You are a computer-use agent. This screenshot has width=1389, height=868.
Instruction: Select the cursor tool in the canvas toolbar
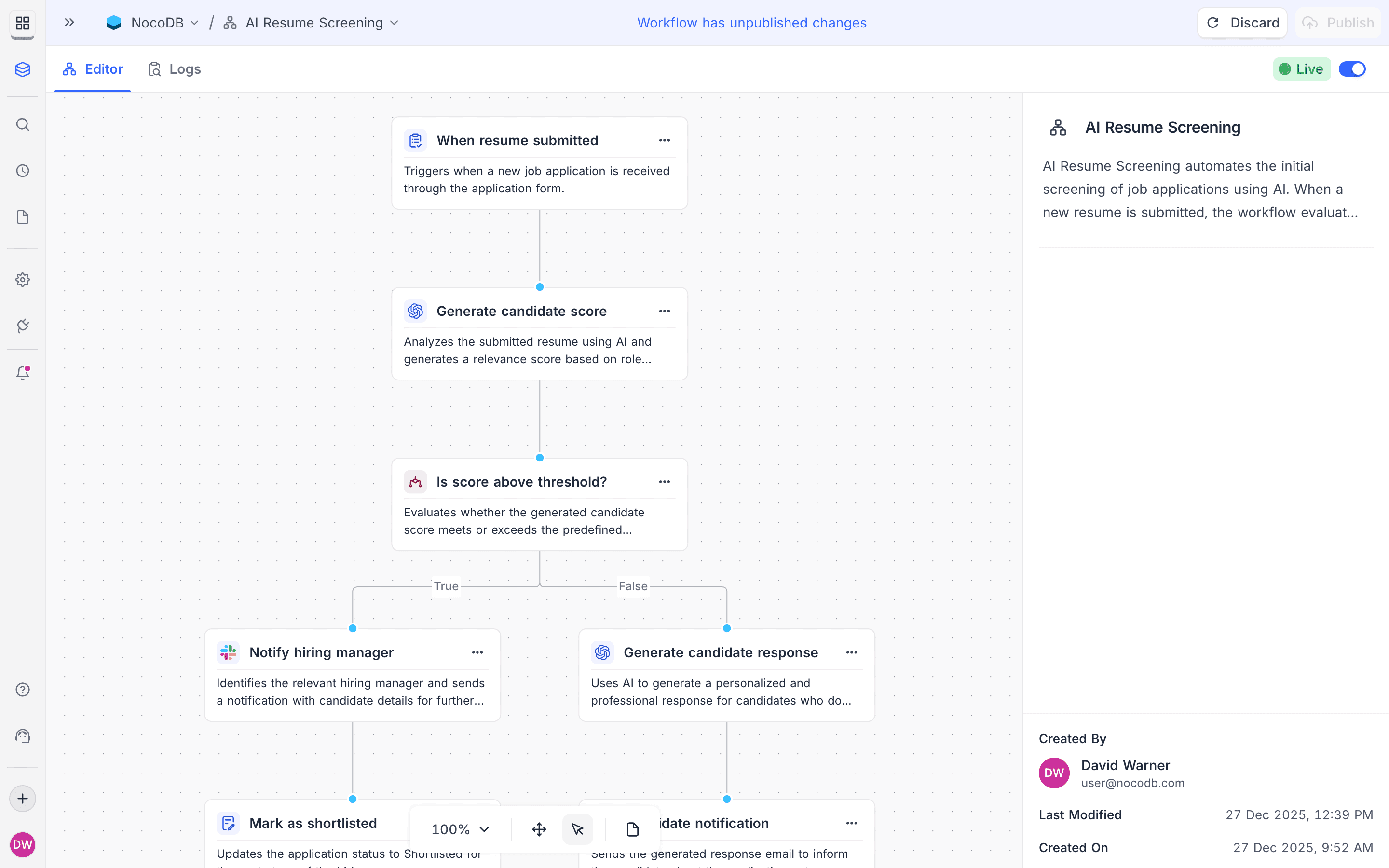click(x=577, y=829)
